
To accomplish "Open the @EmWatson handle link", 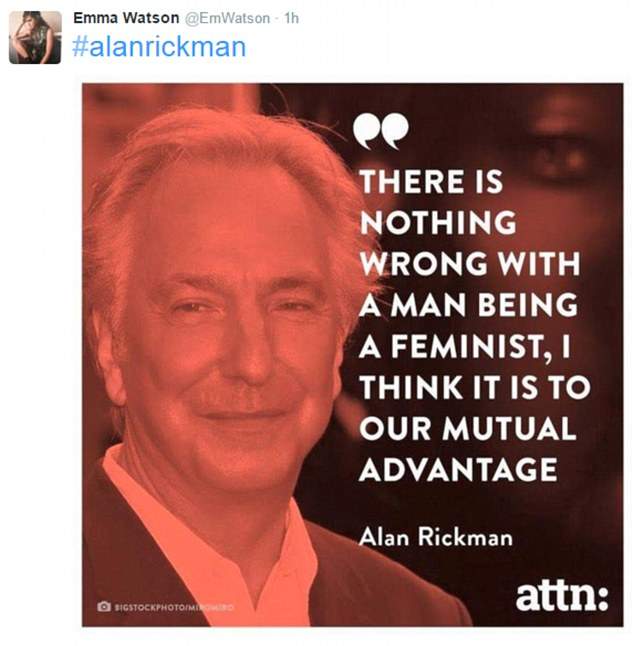I will [x=227, y=19].
